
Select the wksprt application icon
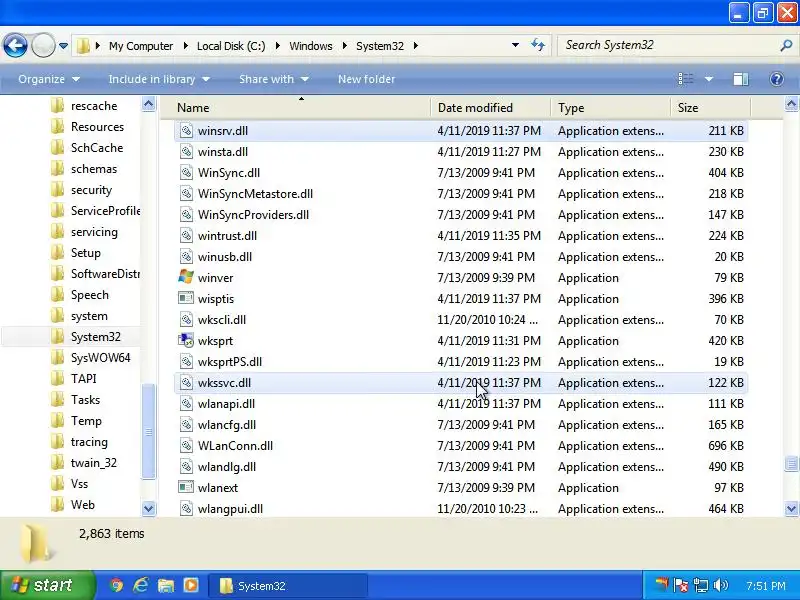click(186, 341)
